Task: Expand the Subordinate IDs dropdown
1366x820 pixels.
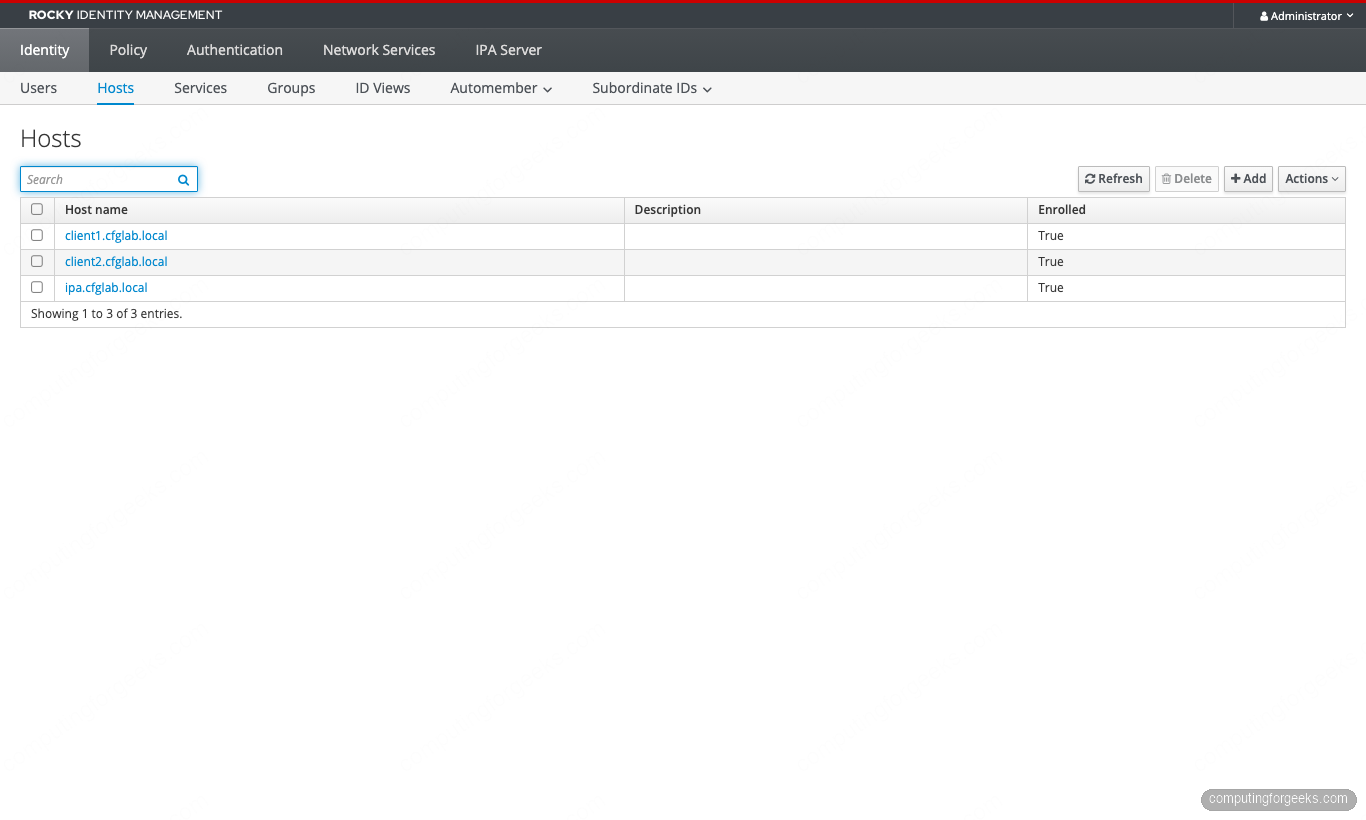Action: point(651,88)
